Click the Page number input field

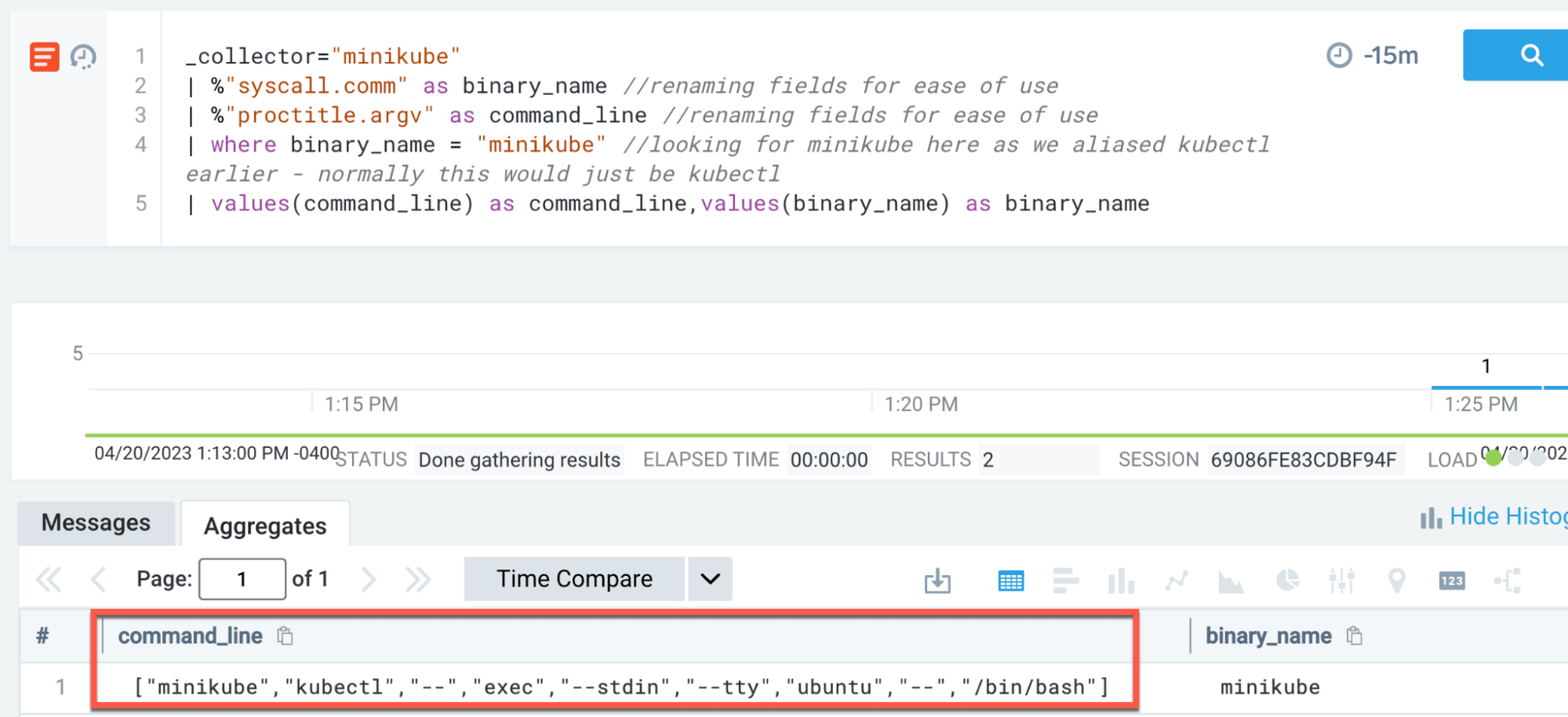[x=242, y=579]
